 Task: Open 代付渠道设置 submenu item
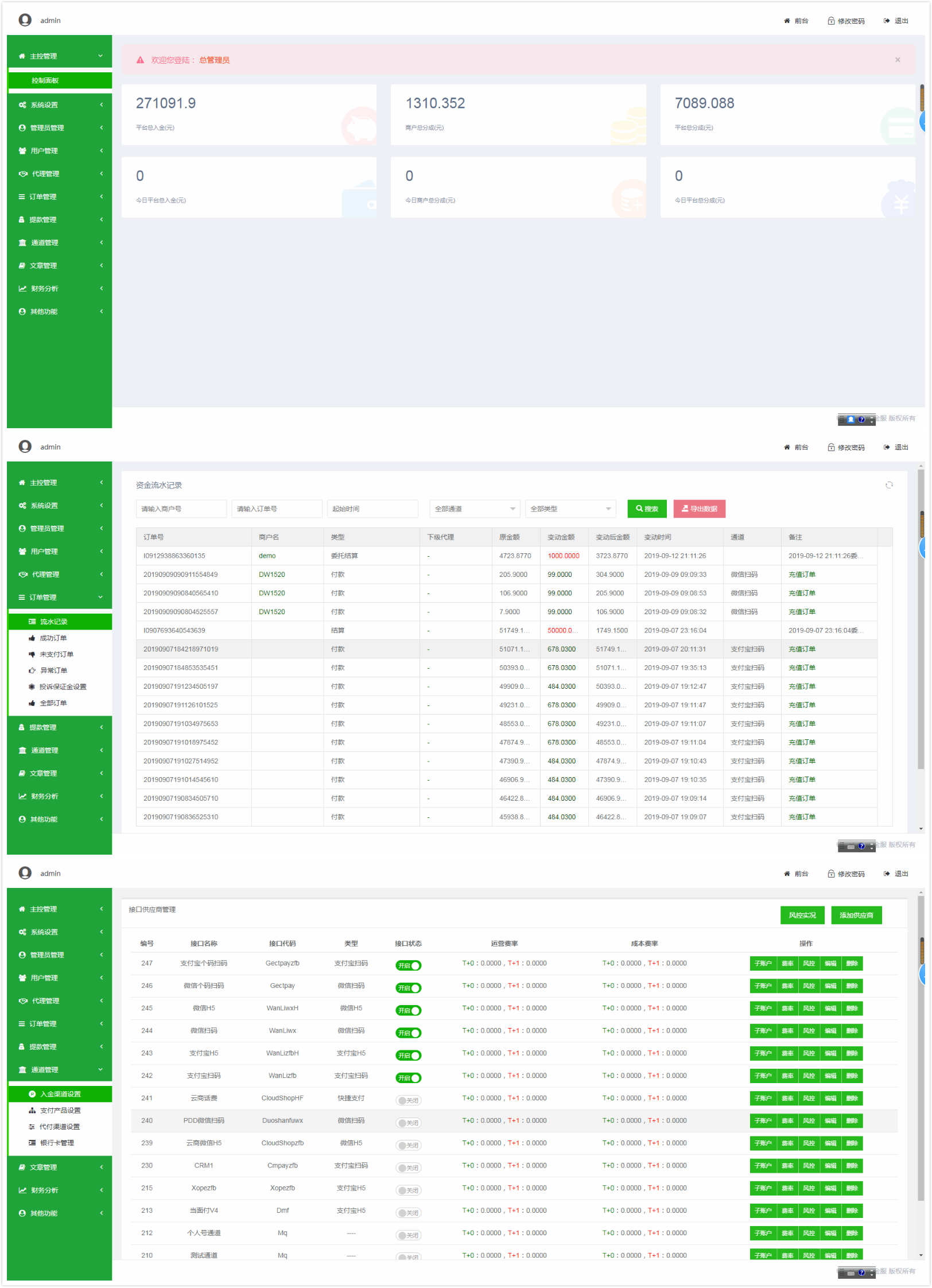60,1126
